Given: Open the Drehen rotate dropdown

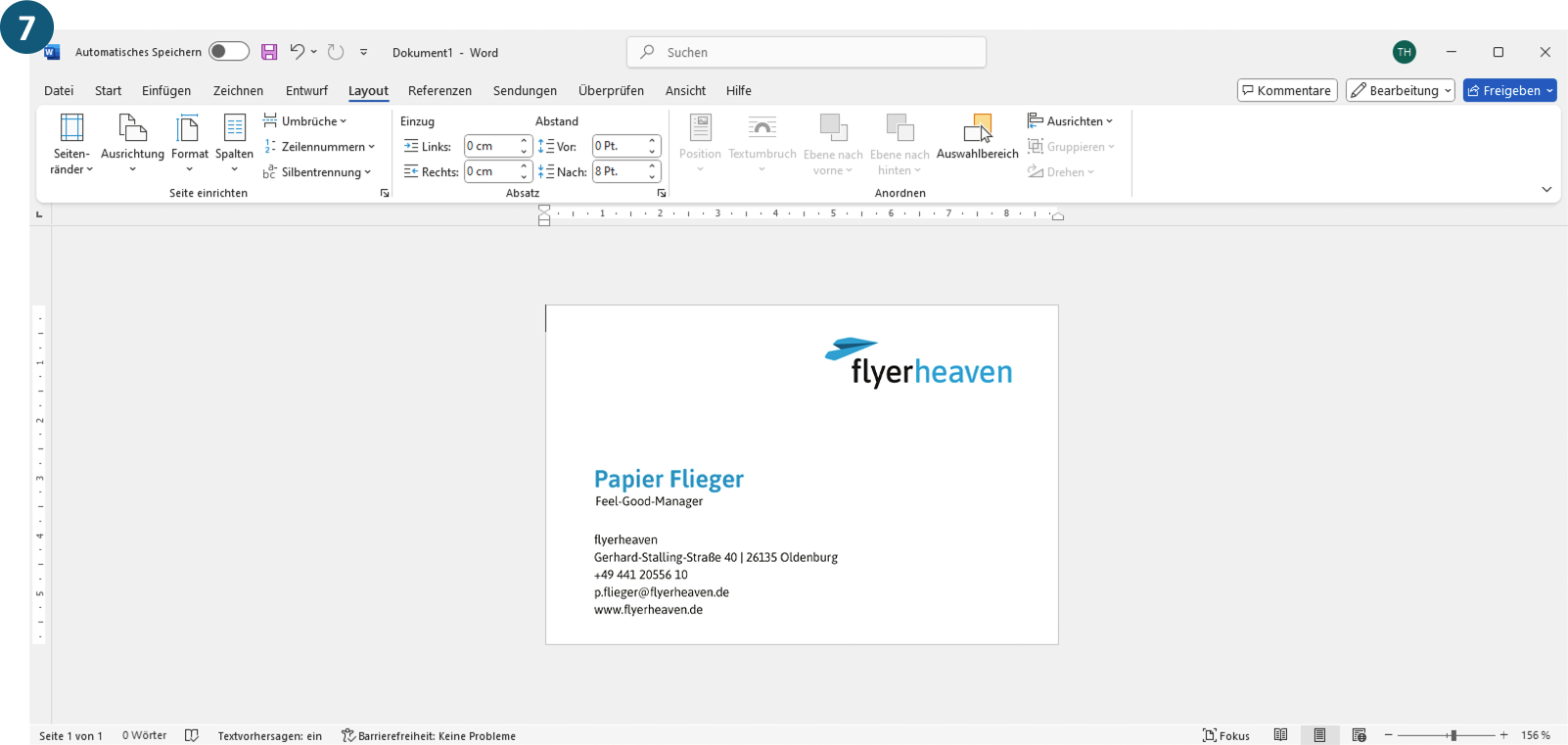Looking at the screenshot, I should click(x=1060, y=172).
